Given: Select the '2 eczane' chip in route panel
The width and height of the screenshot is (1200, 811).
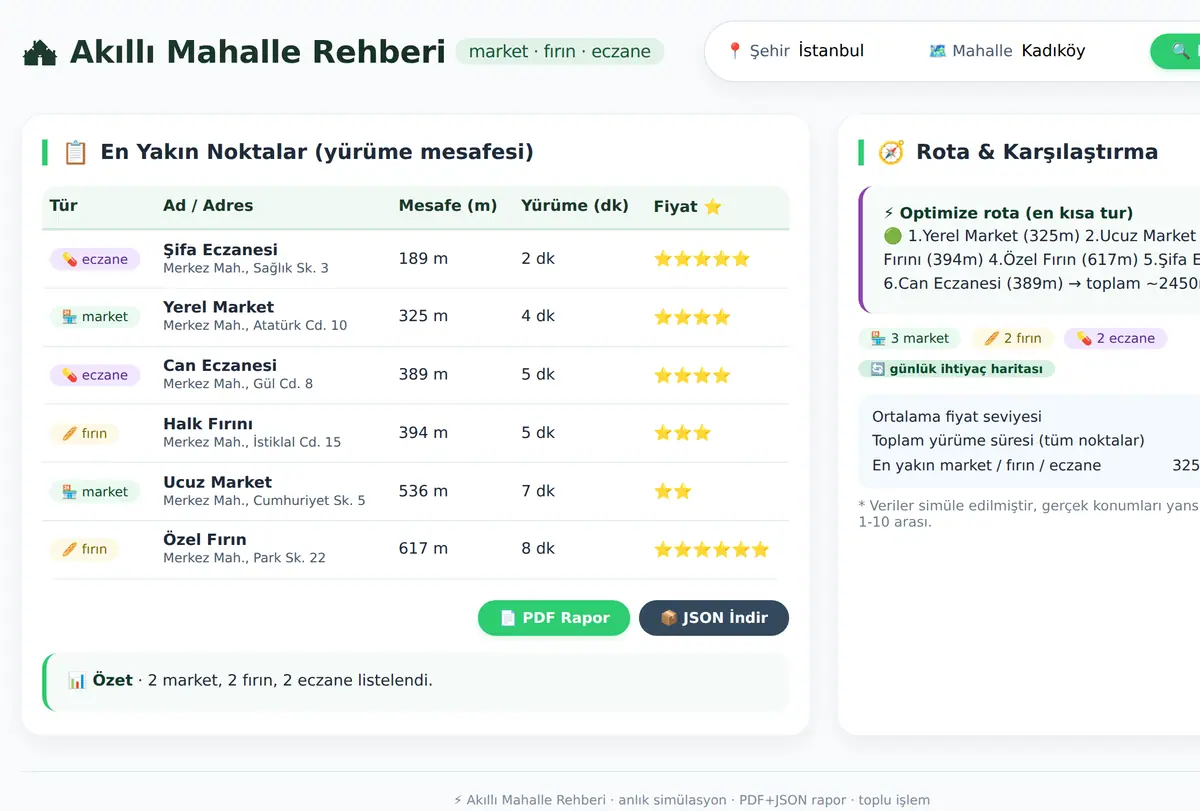Looking at the screenshot, I should (x=1115, y=339).
